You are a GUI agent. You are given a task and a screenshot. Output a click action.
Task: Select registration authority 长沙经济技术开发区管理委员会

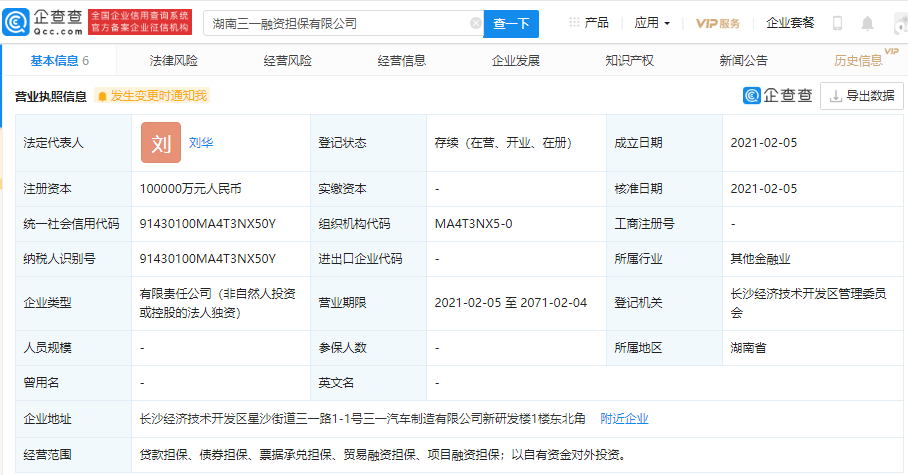pos(808,303)
